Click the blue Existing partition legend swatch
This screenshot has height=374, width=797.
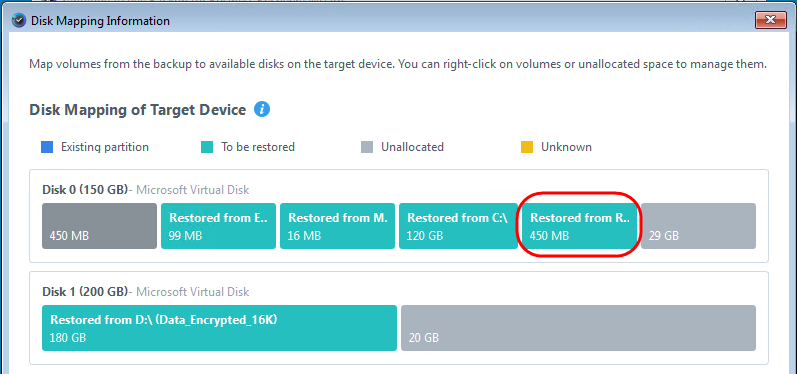[47, 147]
